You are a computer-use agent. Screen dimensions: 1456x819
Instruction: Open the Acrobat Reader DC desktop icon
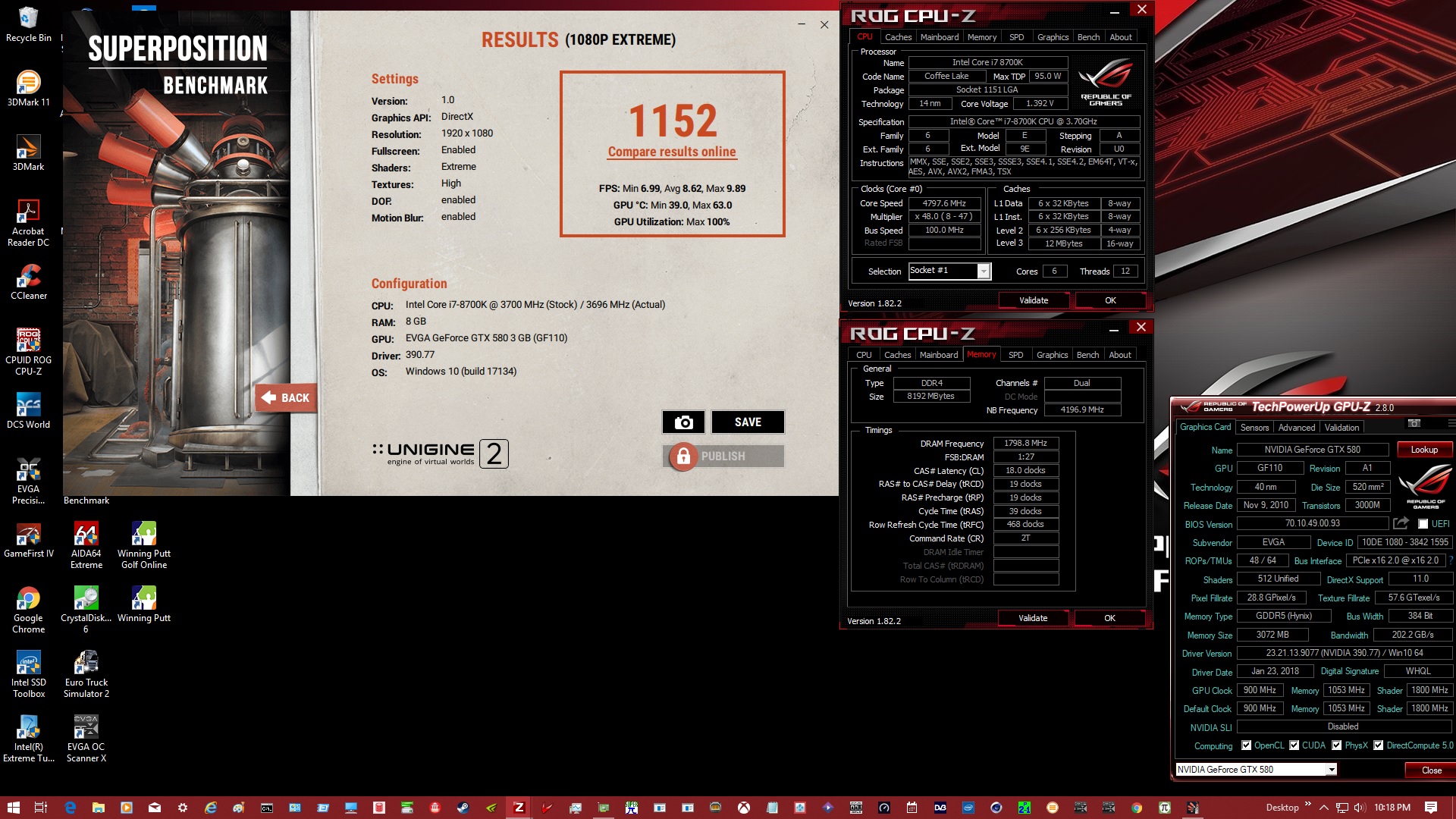click(29, 223)
